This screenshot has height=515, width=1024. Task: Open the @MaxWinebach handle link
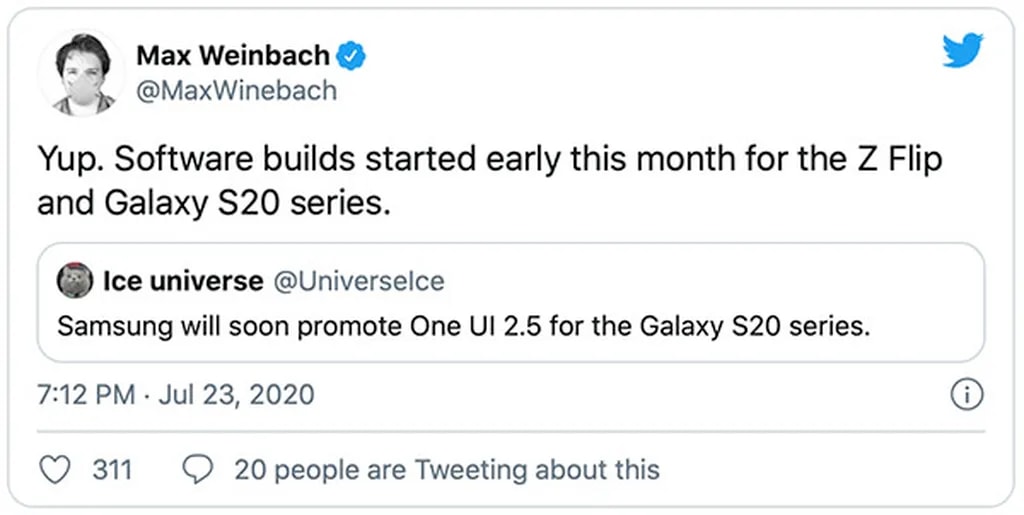pos(236,91)
